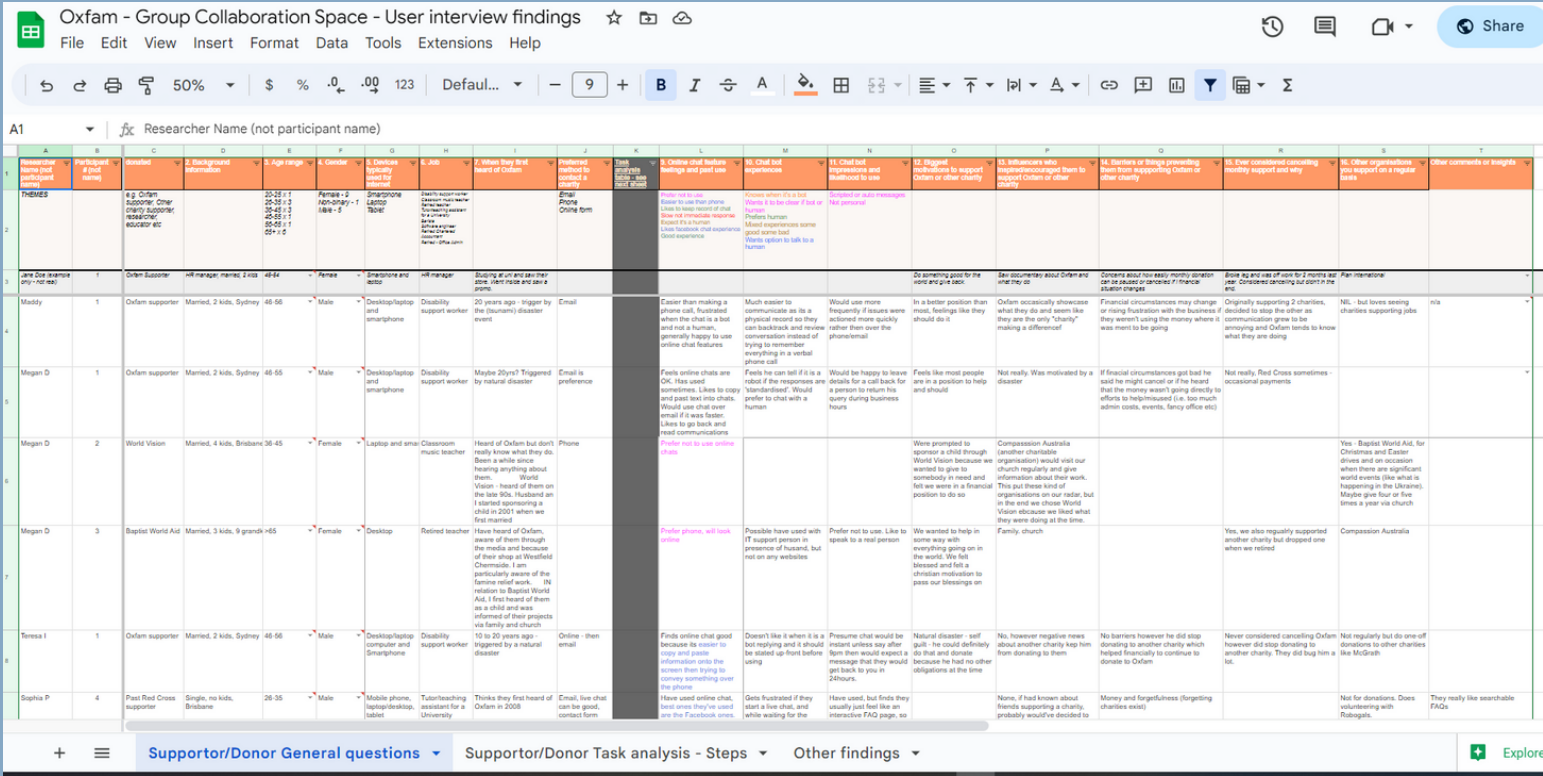Open the Extensions menu
This screenshot has height=776, width=1543.
[x=455, y=43]
